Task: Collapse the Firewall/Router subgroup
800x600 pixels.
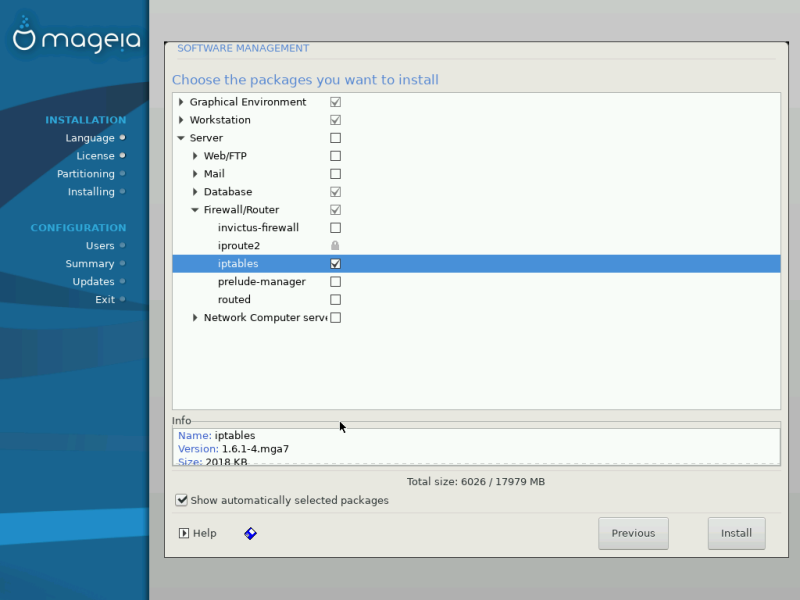Action: [x=195, y=210]
